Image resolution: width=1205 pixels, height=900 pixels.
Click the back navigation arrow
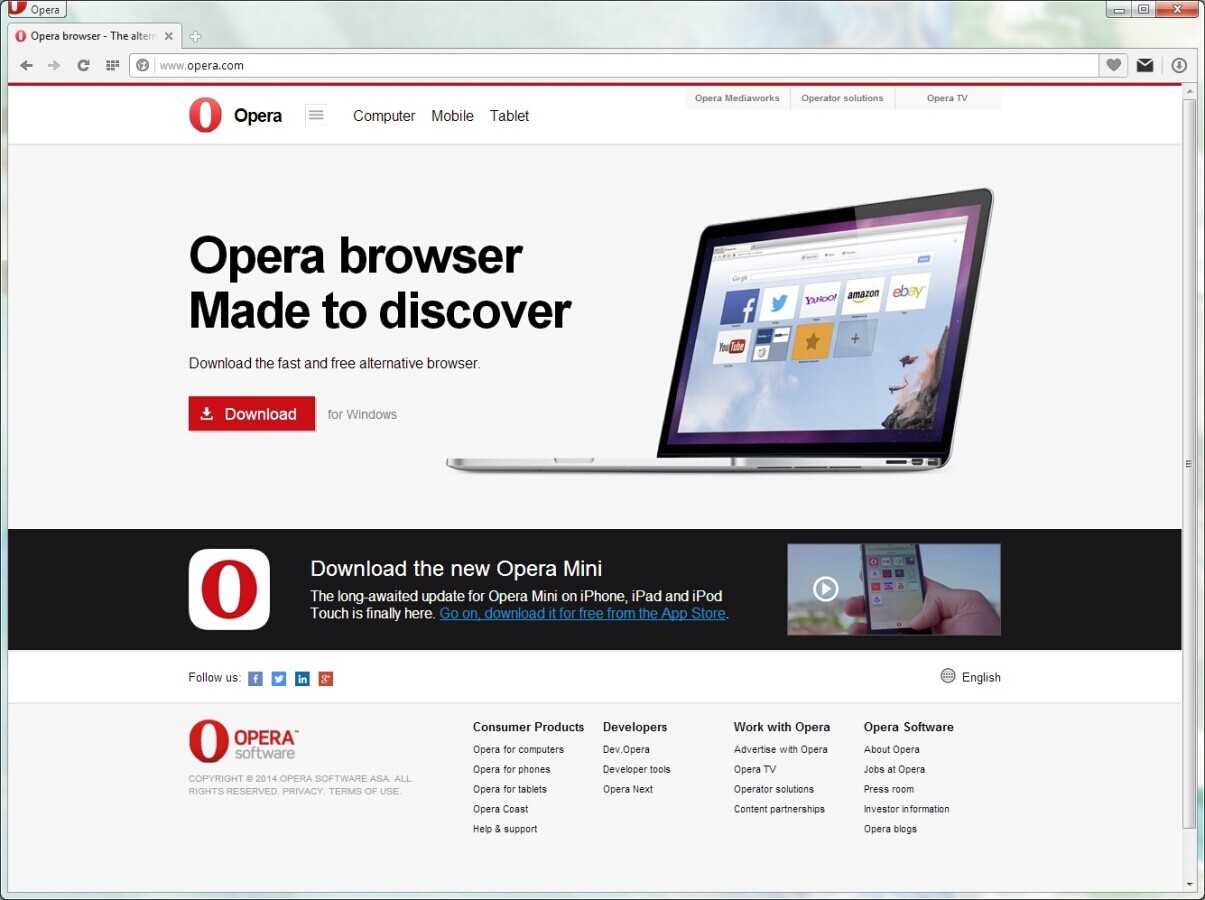point(26,65)
